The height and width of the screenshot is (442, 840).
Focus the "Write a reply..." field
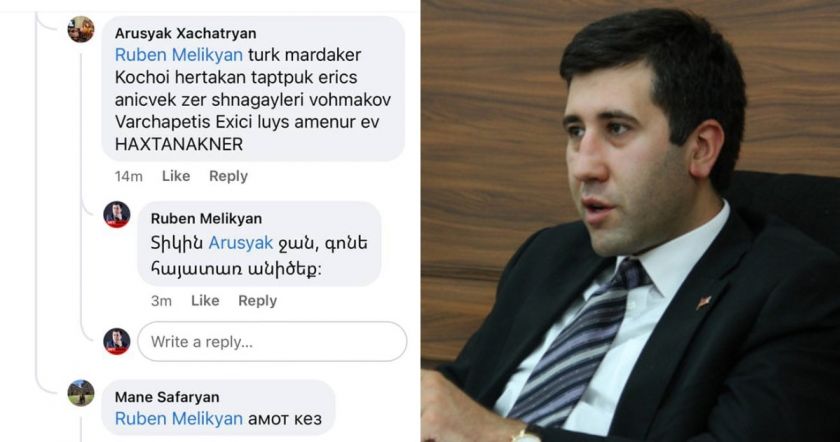pos(272,341)
